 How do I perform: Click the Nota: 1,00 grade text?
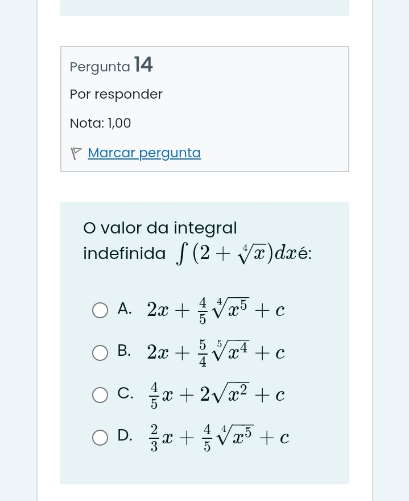click(x=100, y=123)
